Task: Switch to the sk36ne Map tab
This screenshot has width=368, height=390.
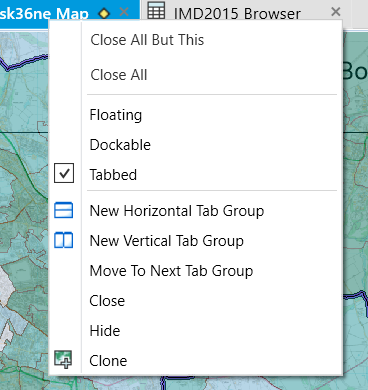Action: pos(44,13)
